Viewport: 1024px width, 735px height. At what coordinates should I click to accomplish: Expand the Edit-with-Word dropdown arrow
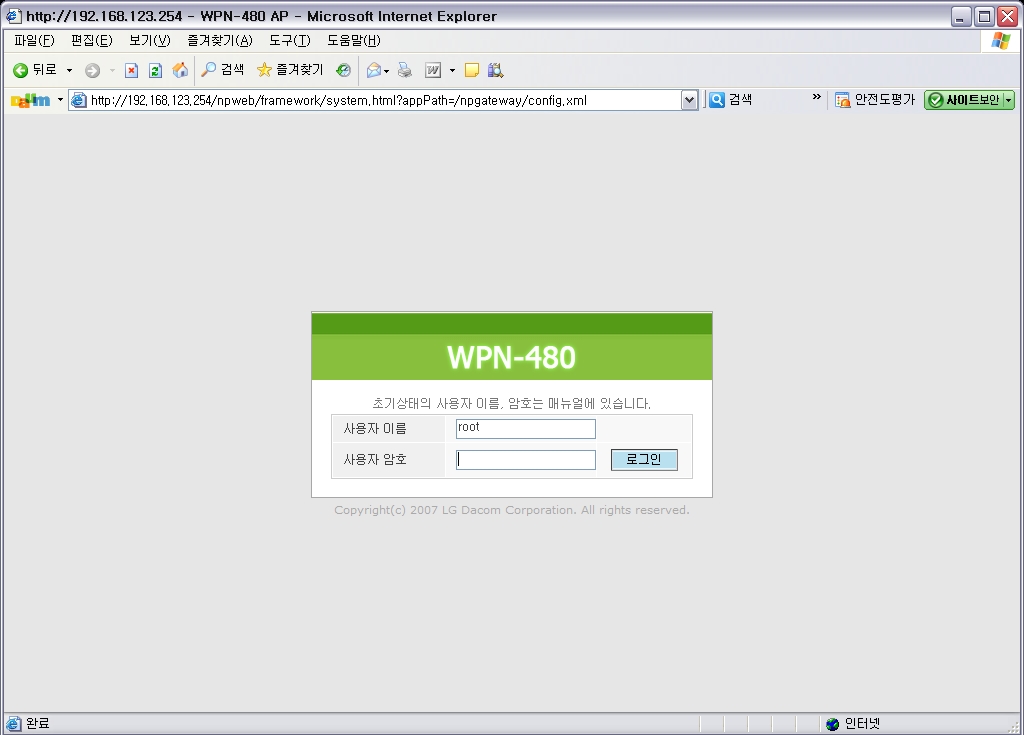pos(452,71)
